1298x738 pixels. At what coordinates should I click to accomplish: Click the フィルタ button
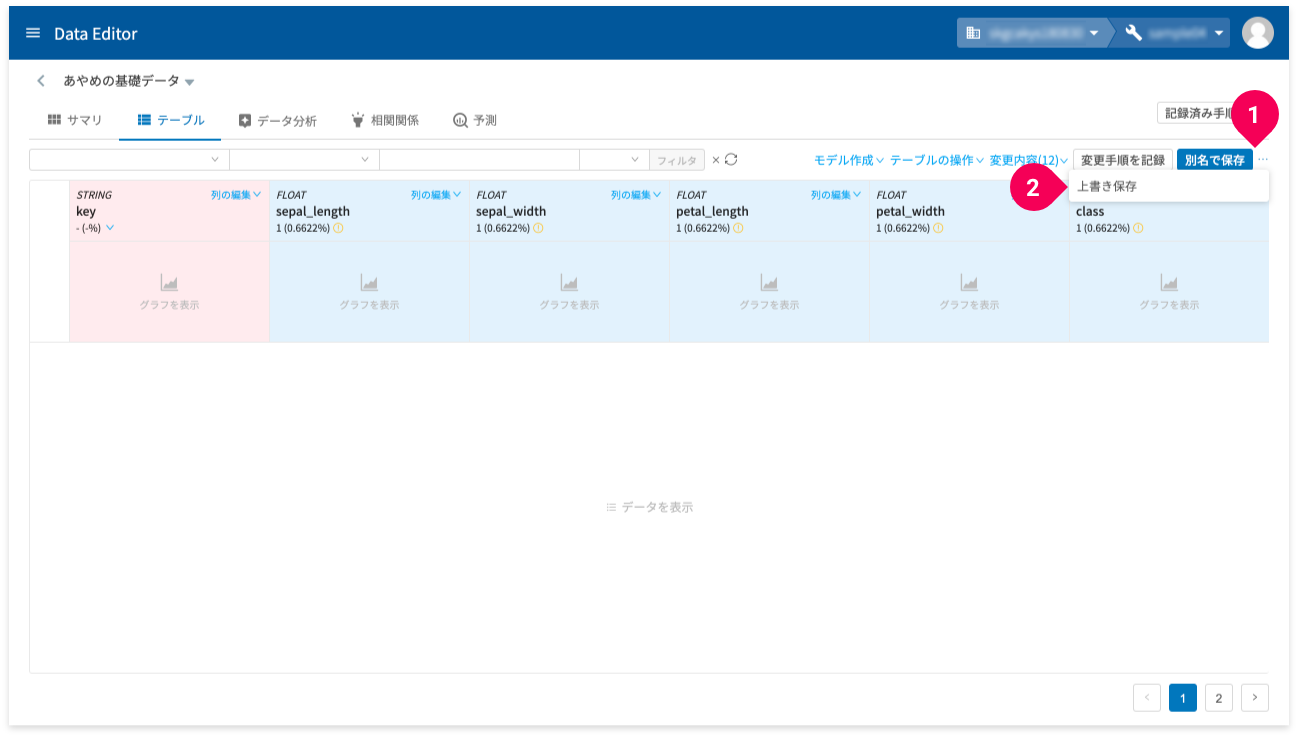677,160
